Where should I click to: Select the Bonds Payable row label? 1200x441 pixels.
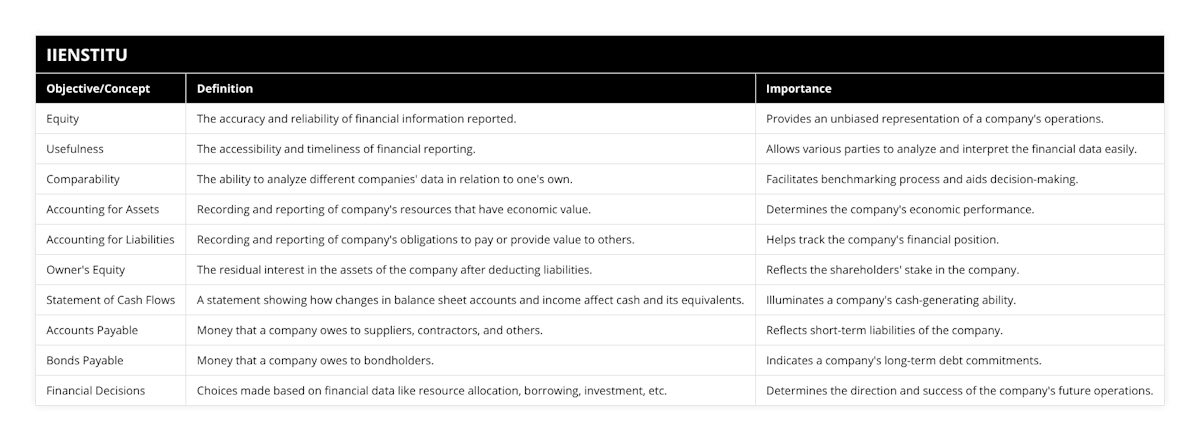pos(85,360)
